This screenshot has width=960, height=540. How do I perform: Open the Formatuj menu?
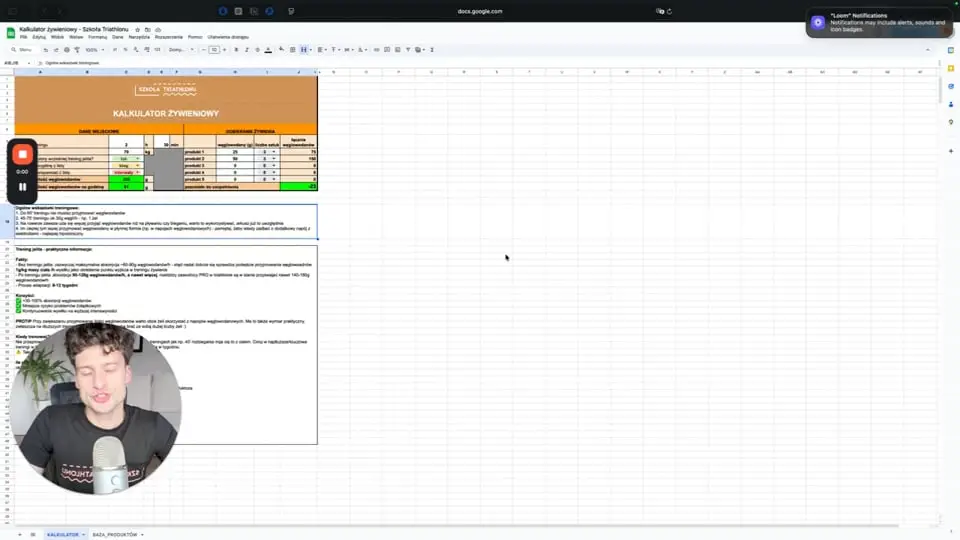pyautogui.click(x=97, y=37)
